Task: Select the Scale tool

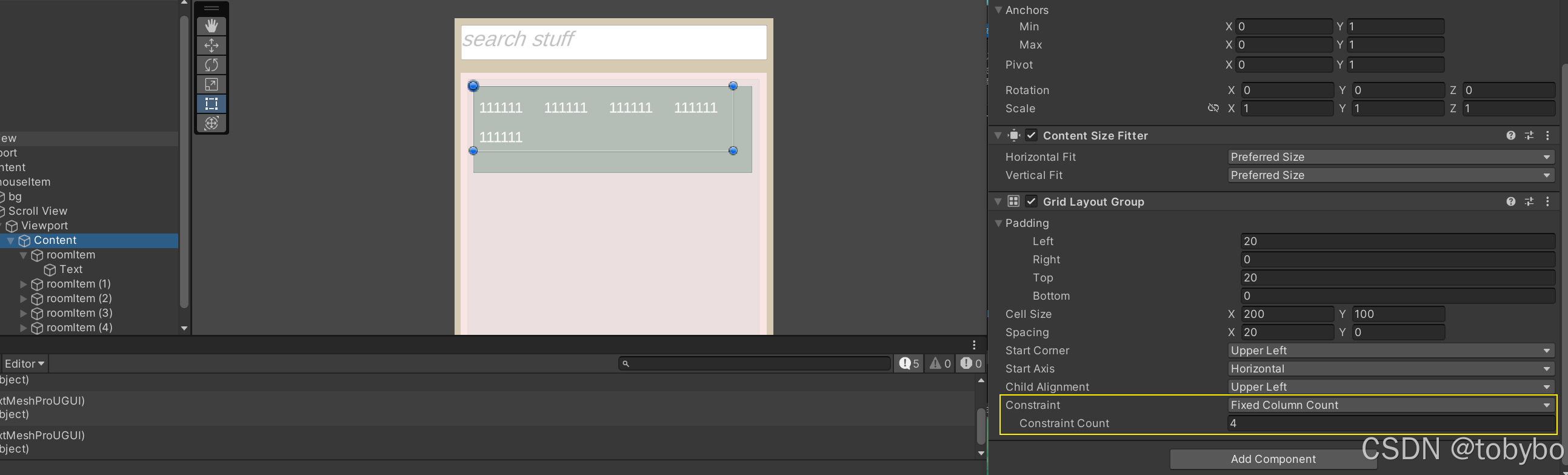Action: click(x=211, y=85)
